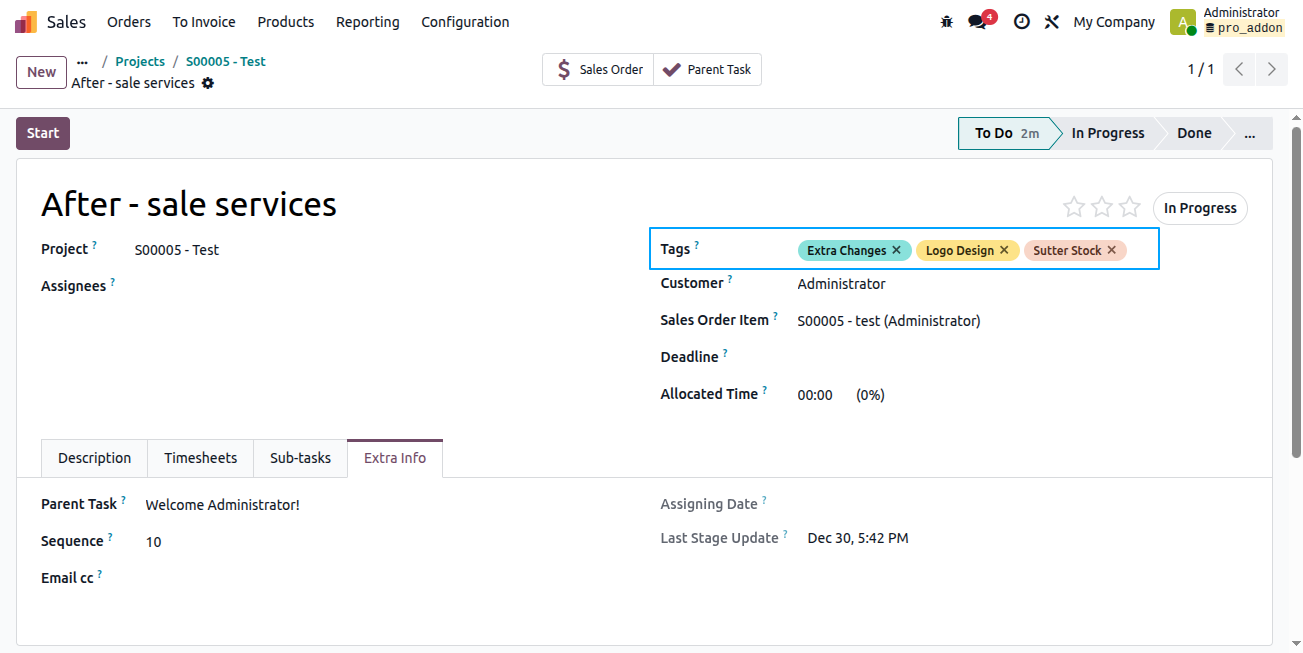Click the Sales app logo icon
The width and height of the screenshot is (1303, 653).
pyautogui.click(x=26, y=22)
